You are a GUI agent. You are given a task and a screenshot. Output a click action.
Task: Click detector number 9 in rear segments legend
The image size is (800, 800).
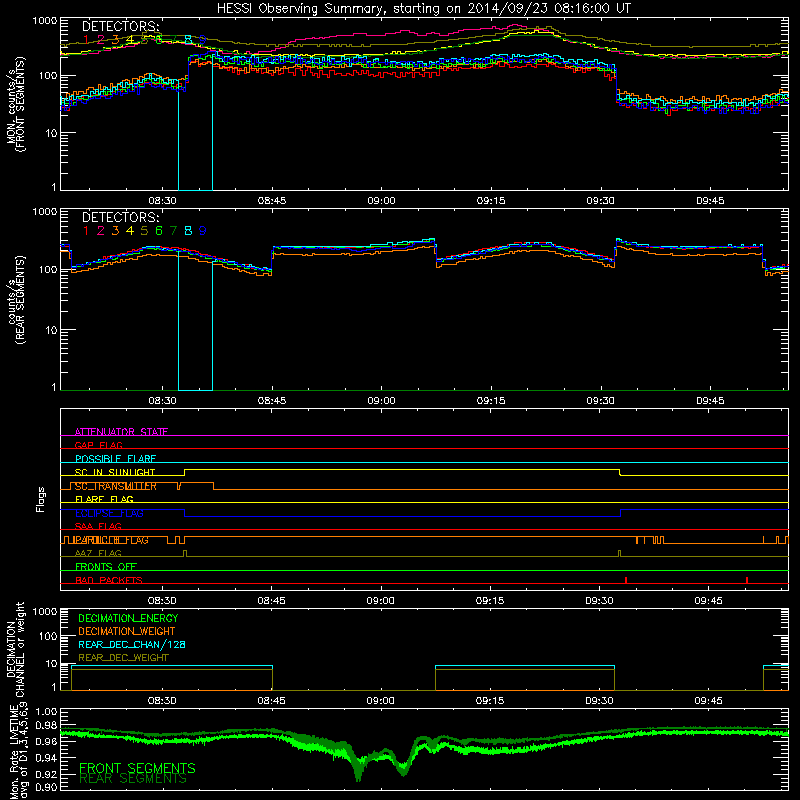[203, 231]
